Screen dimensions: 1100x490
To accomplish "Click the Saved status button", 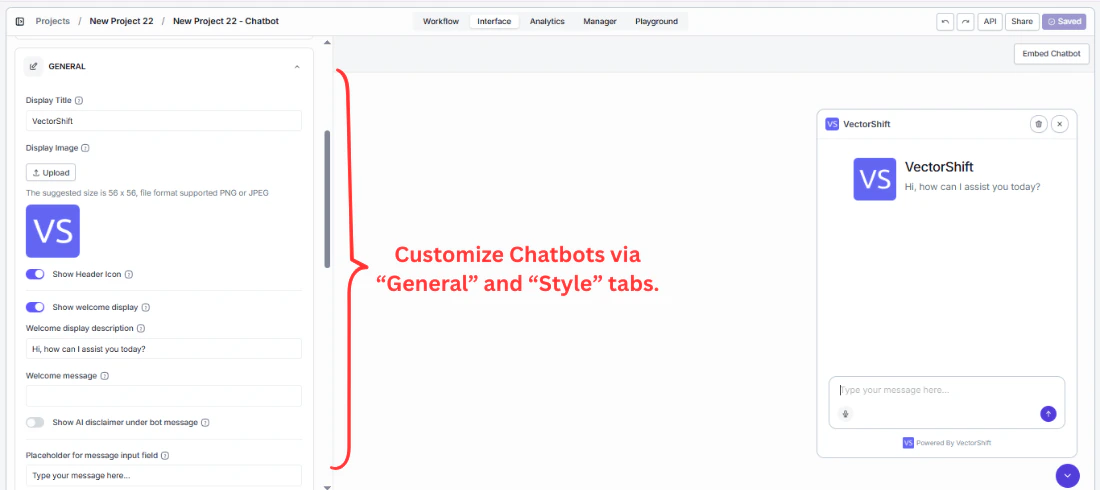I will [x=1064, y=22].
